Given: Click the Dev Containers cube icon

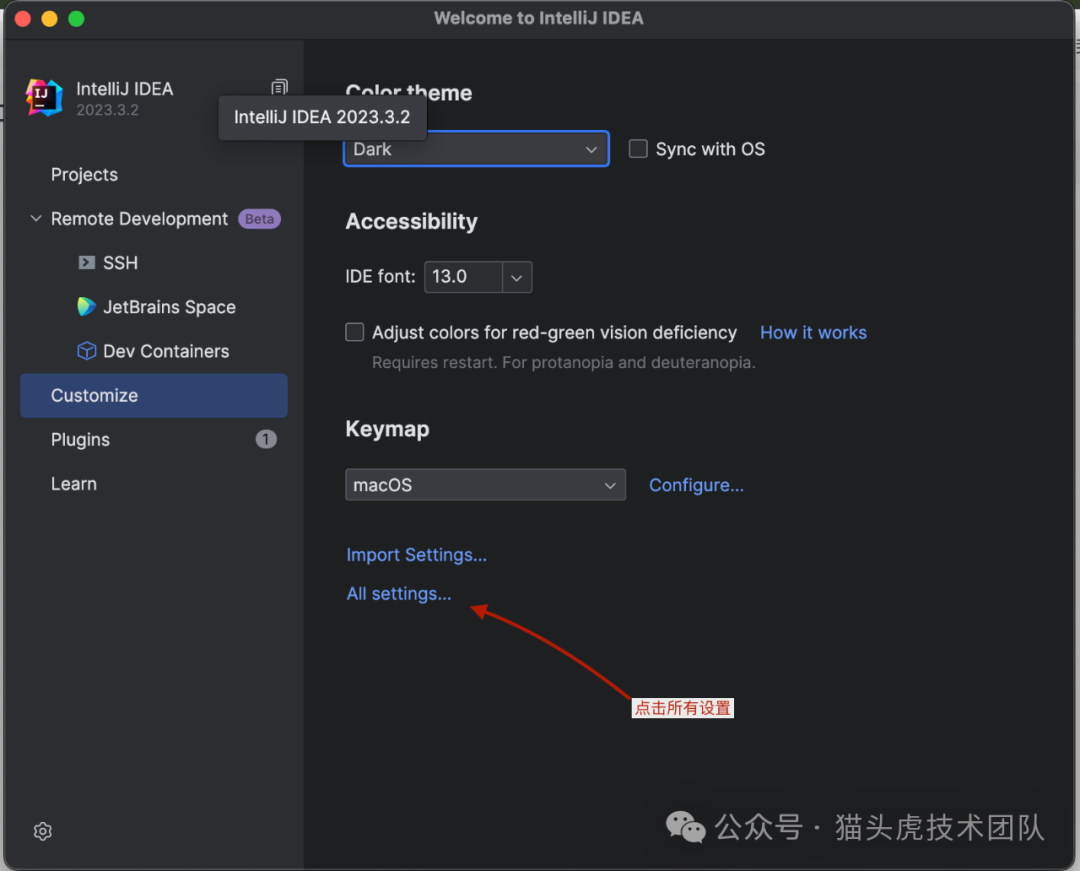Looking at the screenshot, I should point(87,350).
